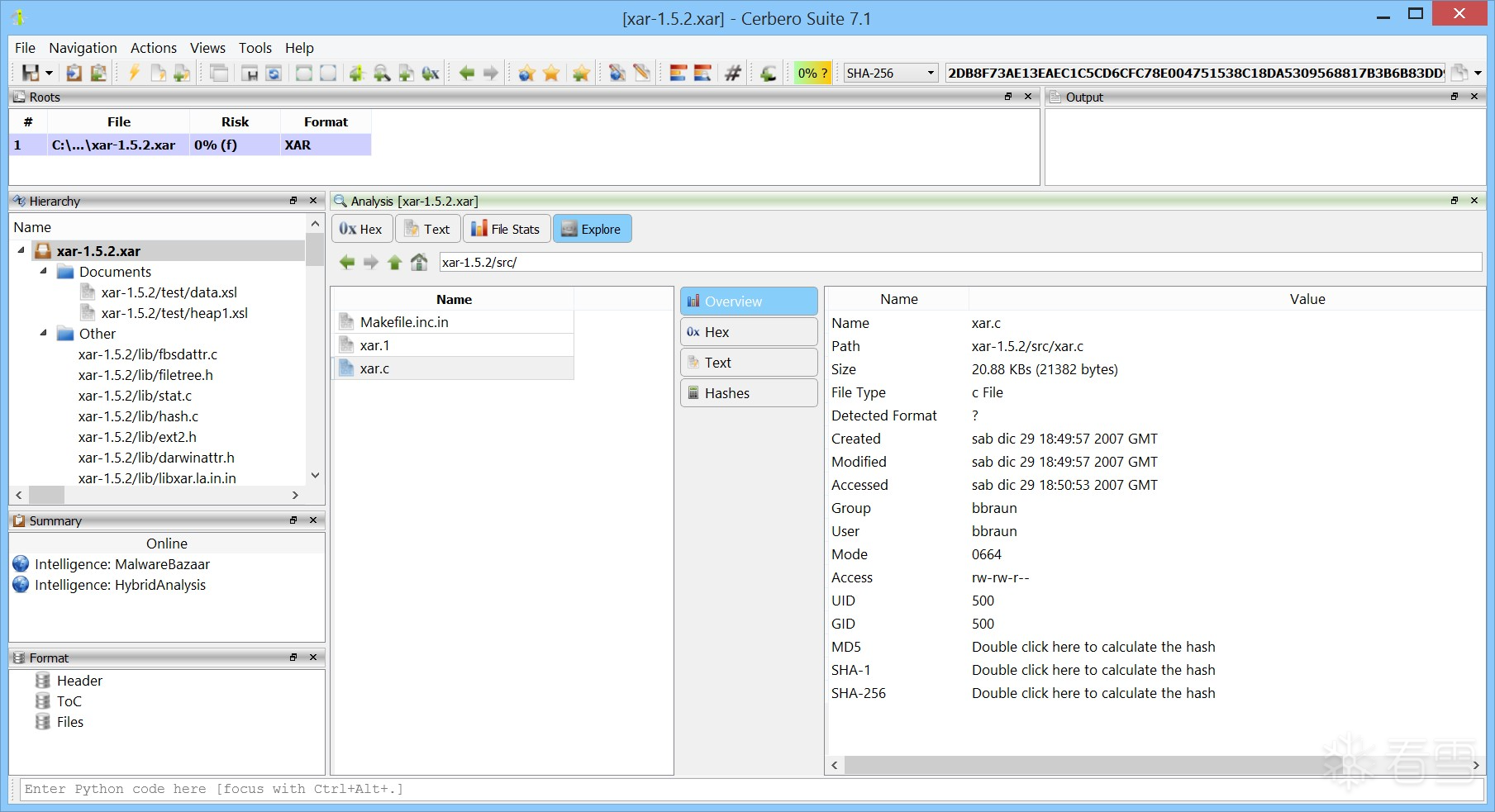Viewport: 1495px width, 812px height.
Task: Float the Output panel
Action: coord(1455,97)
